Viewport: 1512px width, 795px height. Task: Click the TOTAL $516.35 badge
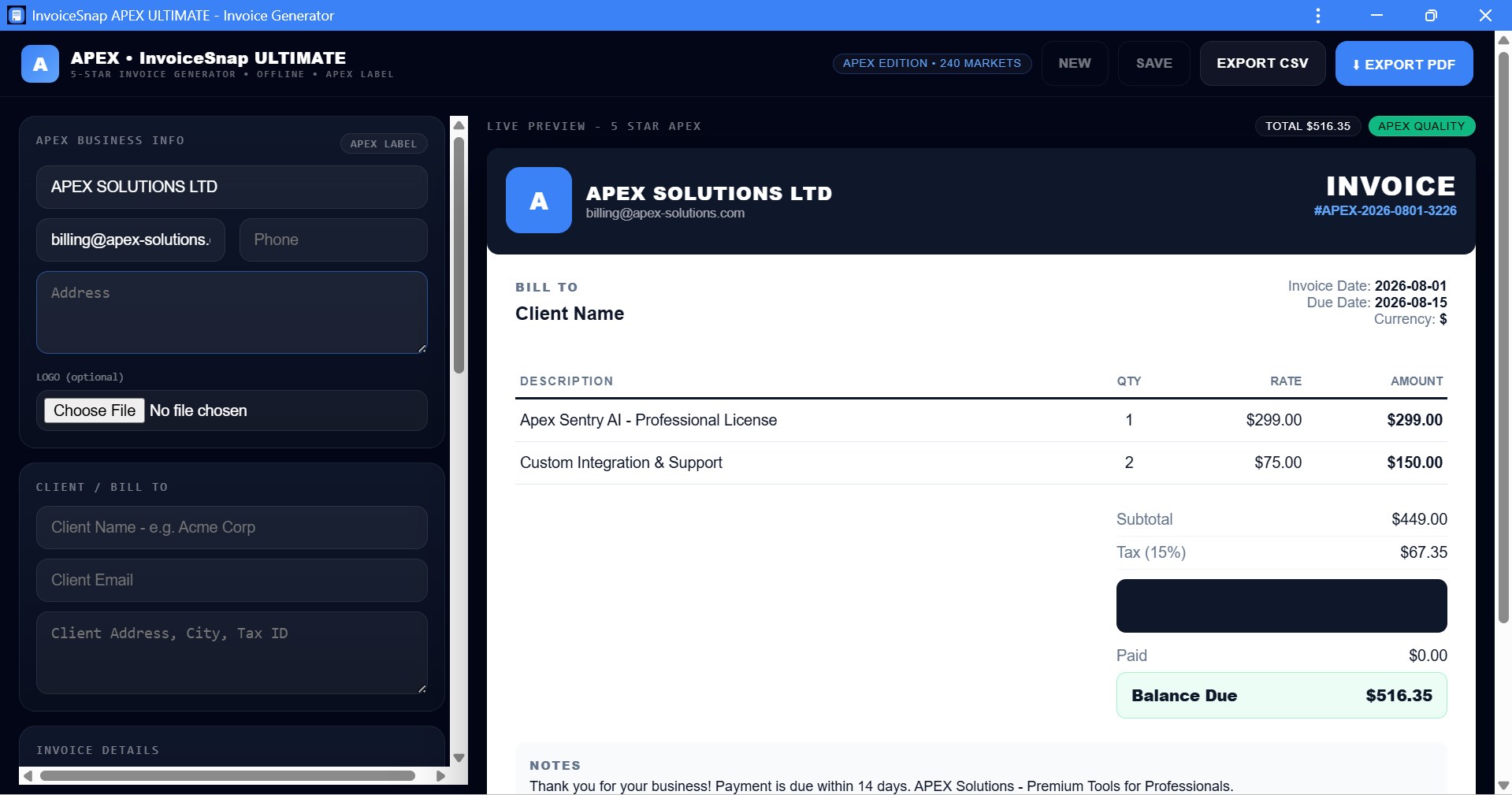point(1308,126)
